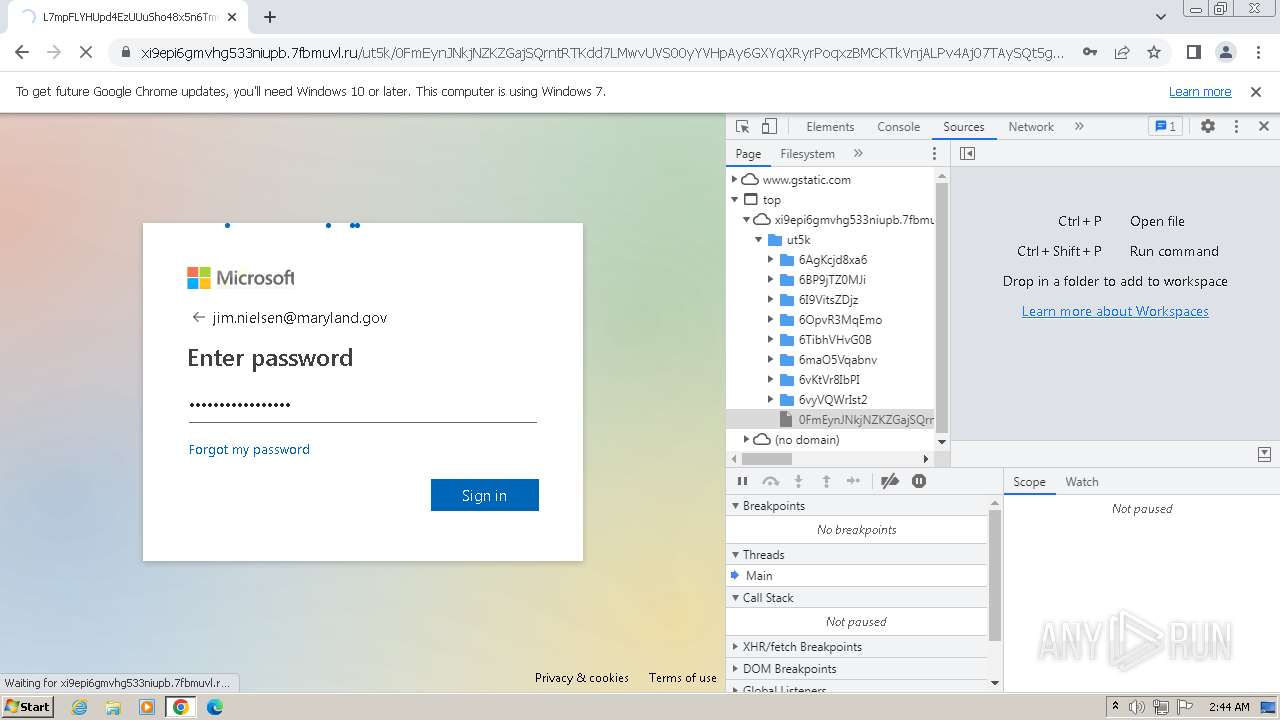Open the Network tab in DevTools
Image resolution: width=1280 pixels, height=720 pixels.
click(1031, 127)
